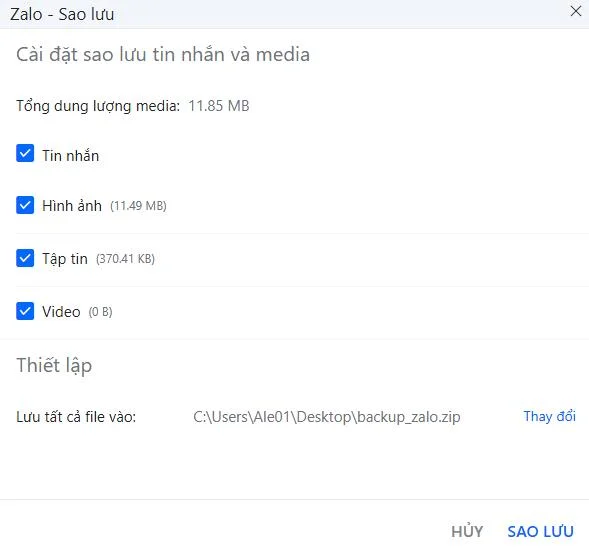The width and height of the screenshot is (589, 556).
Task: Click the Hình ảnh label text
Action: pyautogui.click(x=72, y=206)
